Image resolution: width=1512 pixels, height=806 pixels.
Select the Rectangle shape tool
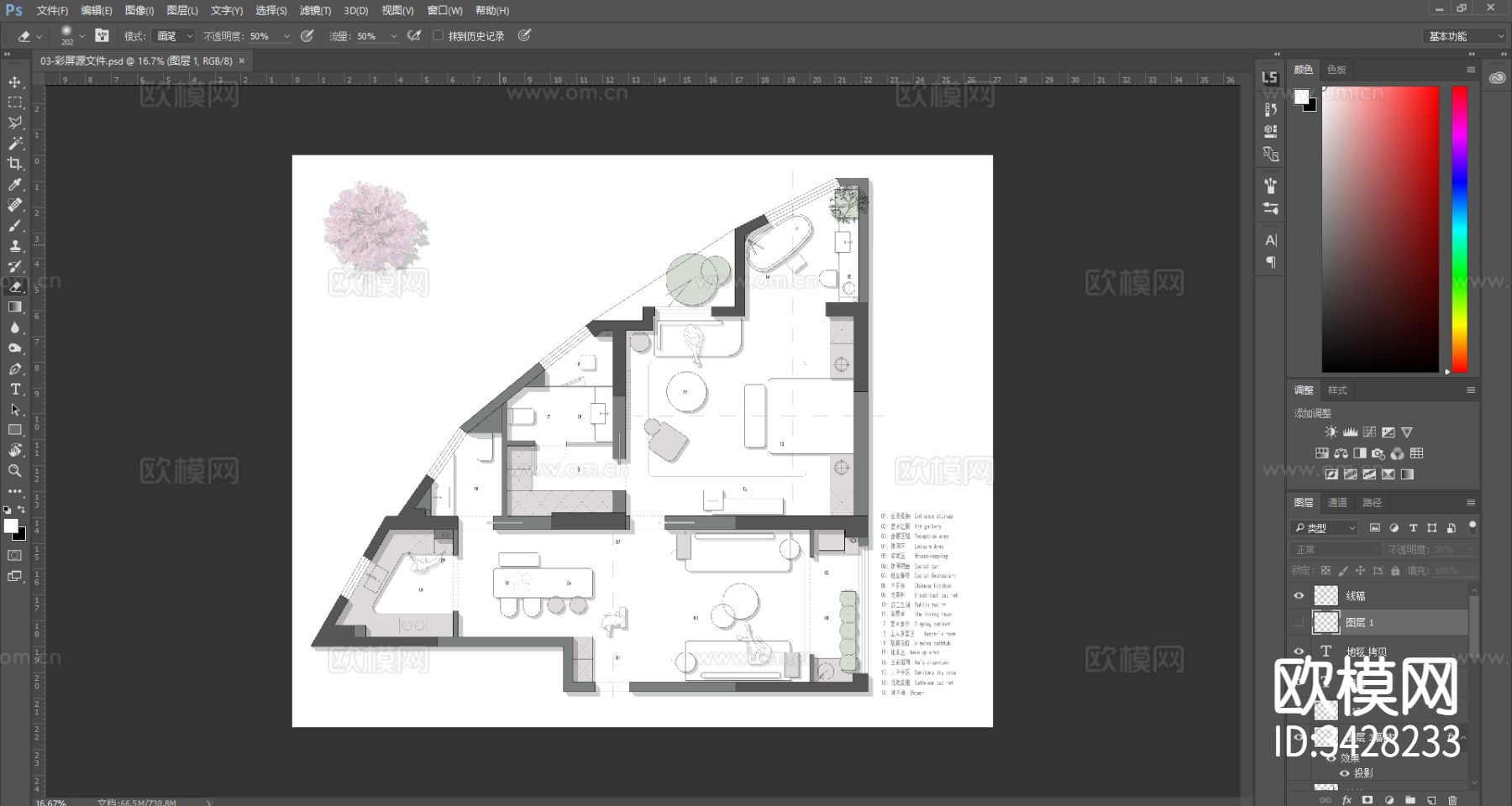tap(15, 430)
